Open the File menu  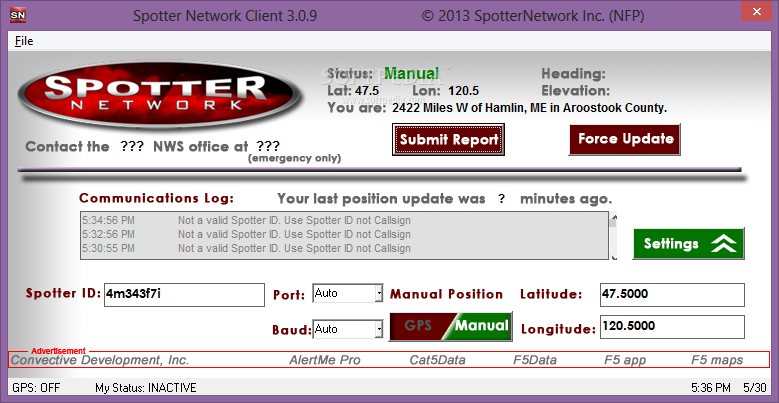tap(24, 41)
